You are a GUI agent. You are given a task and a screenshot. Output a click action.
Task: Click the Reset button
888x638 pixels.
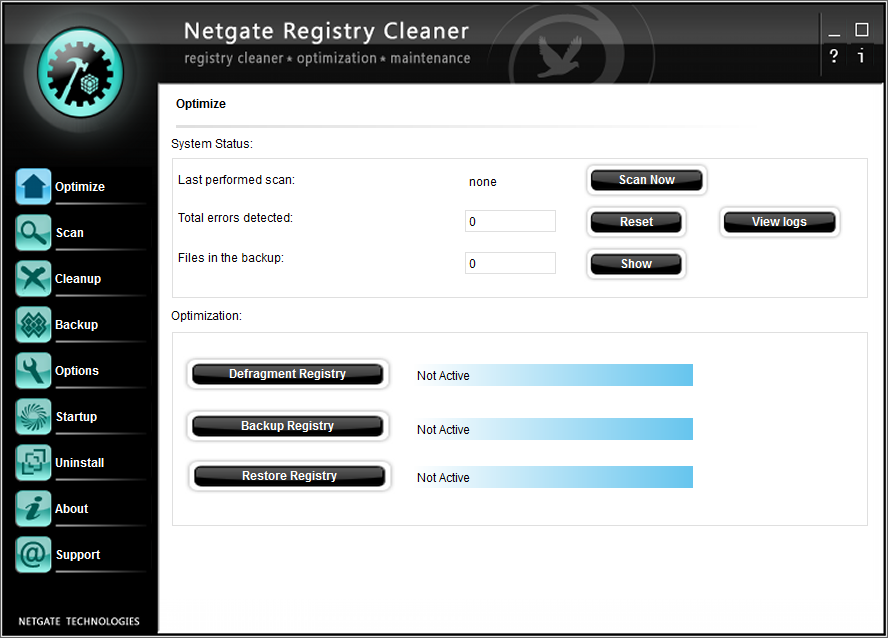click(x=636, y=222)
